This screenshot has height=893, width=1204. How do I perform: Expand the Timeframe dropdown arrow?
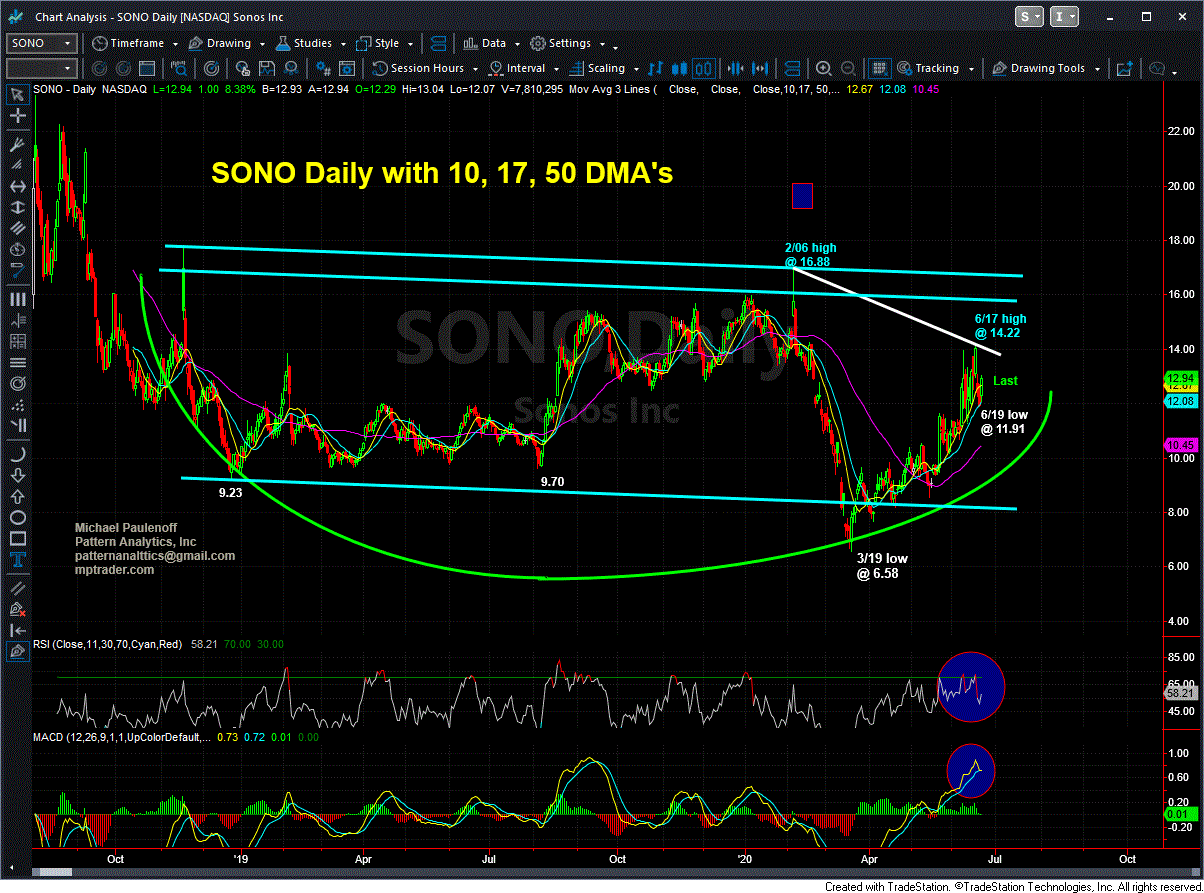[175, 44]
